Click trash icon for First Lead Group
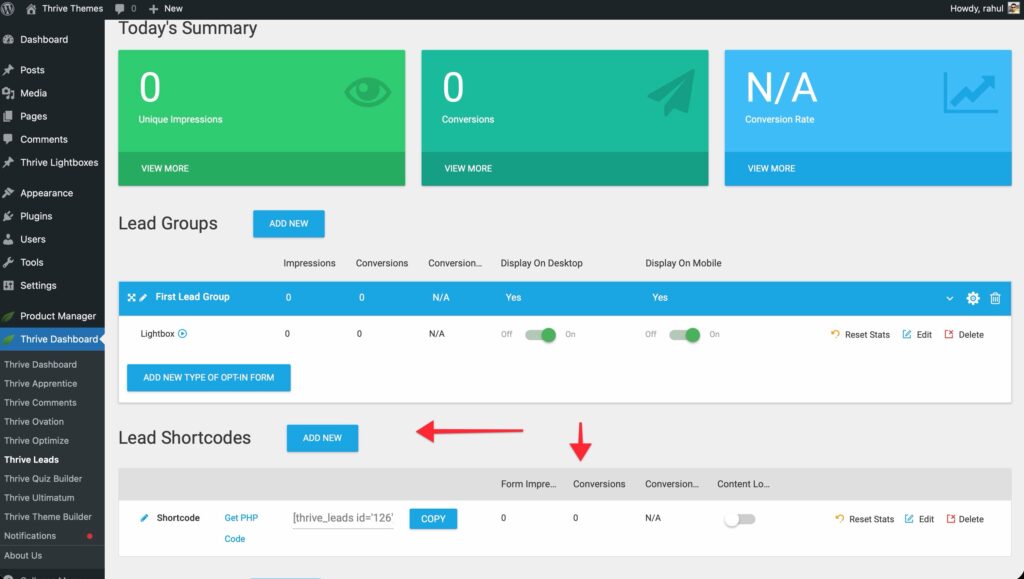1024x579 pixels. [x=995, y=298]
